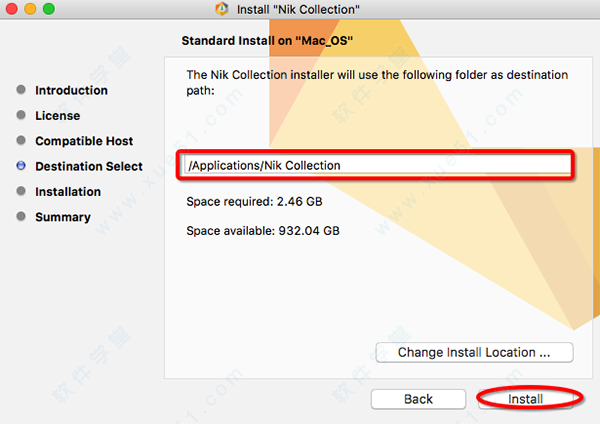Click the Installation step label
Viewport: 600px width, 424px height.
(68, 191)
